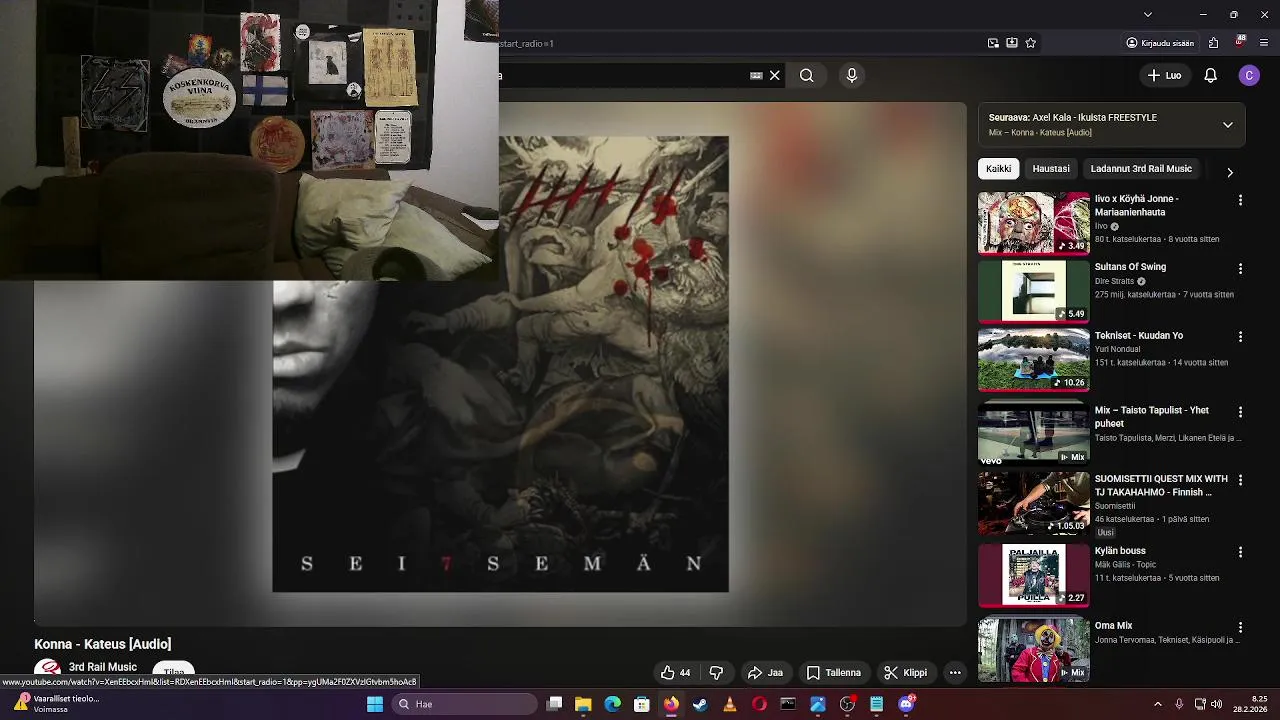Screen dimensions: 1280x720
Task: Show hidden system tray icons
Action: click(1159, 704)
